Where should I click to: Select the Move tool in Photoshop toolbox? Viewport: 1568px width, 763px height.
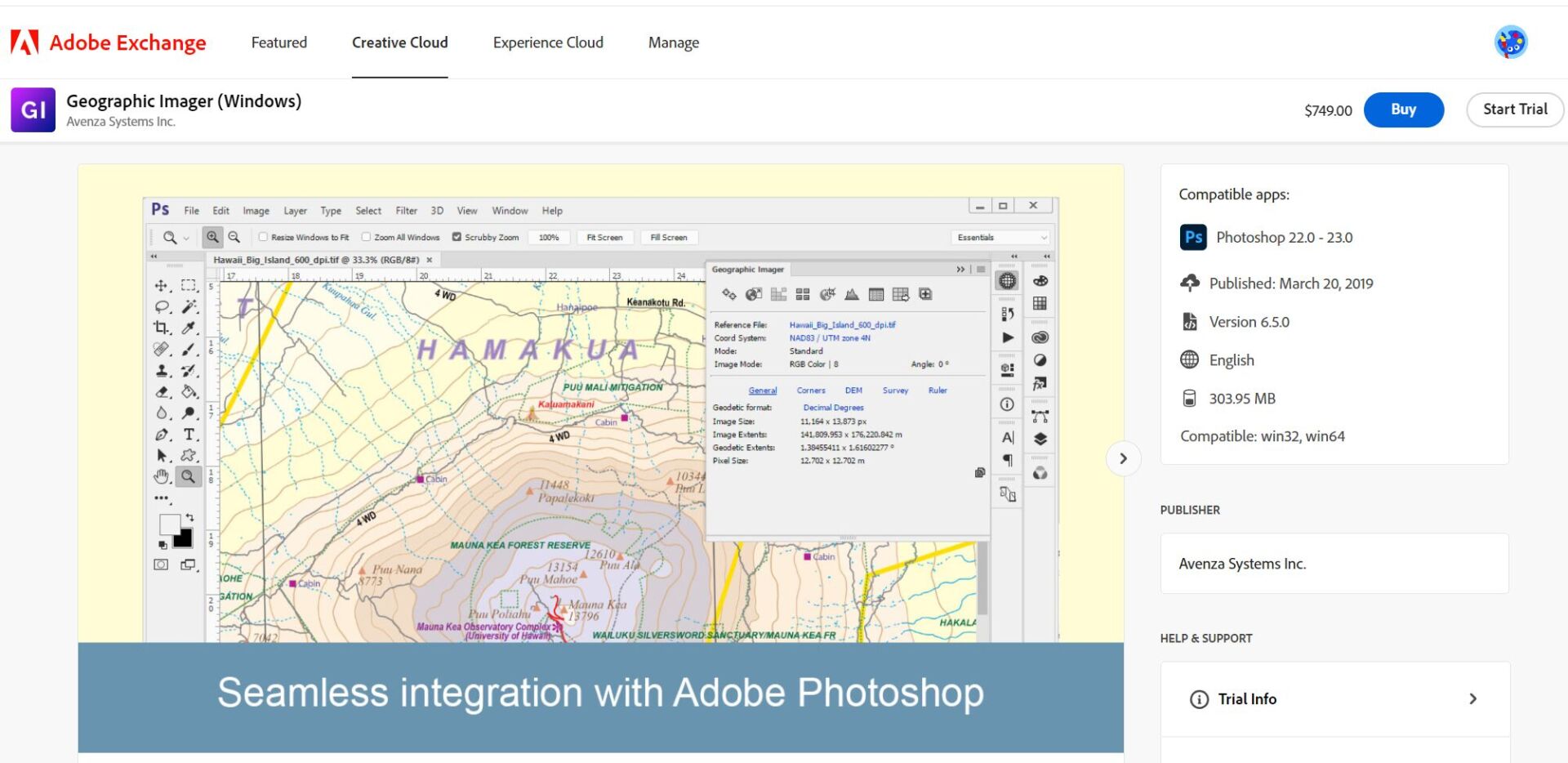click(x=162, y=285)
